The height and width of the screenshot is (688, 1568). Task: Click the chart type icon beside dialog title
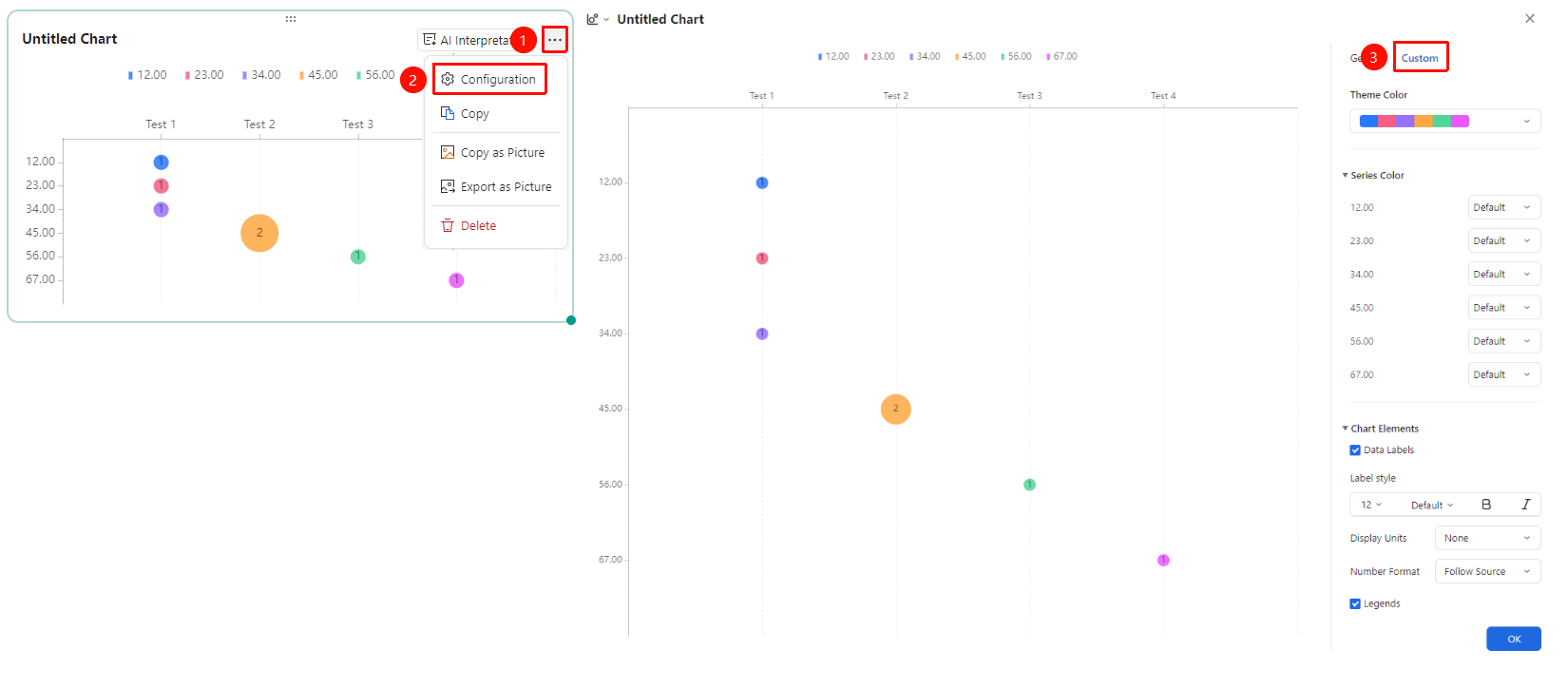point(593,19)
